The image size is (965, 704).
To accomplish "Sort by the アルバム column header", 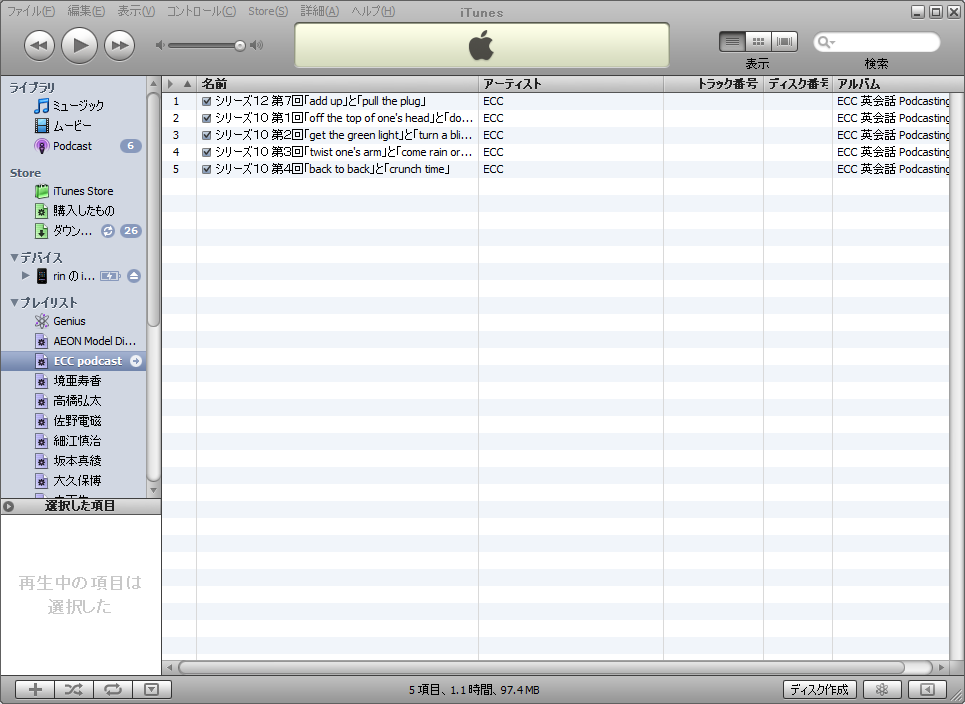I will pyautogui.click(x=891, y=84).
